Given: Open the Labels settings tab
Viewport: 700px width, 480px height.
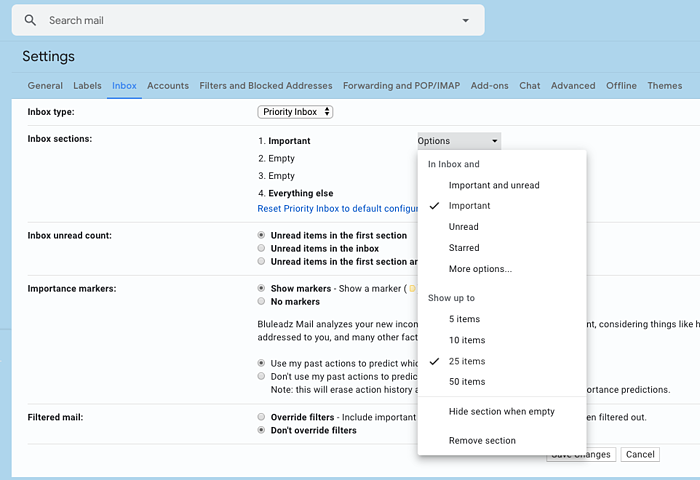Looking at the screenshot, I should (x=87, y=86).
